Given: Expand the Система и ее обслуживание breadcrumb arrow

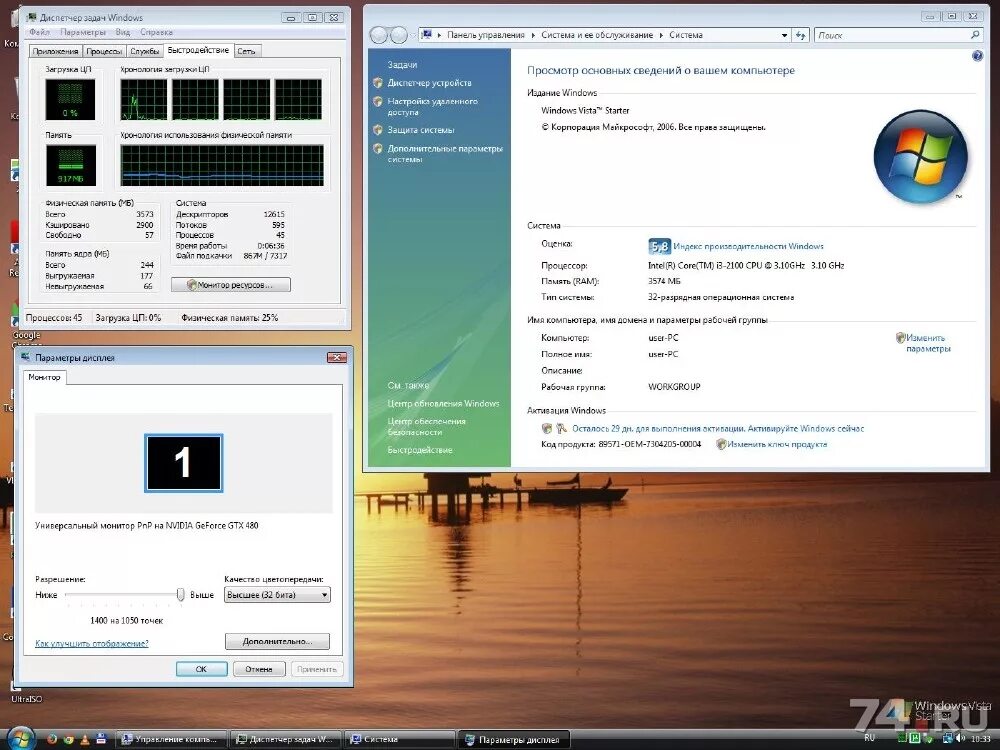Looking at the screenshot, I should point(661,35).
